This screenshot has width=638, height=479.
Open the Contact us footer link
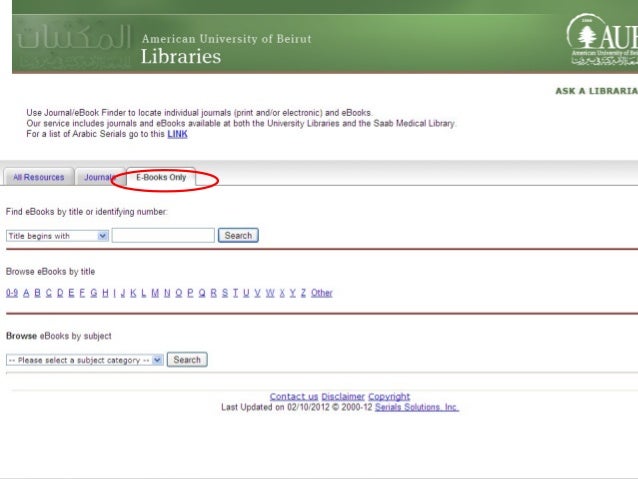click(x=294, y=396)
